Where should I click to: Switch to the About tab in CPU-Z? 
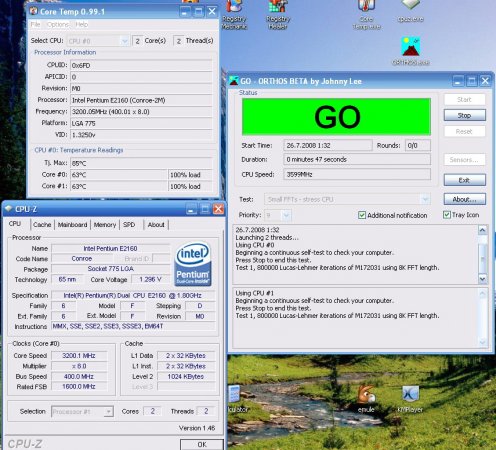tap(156, 225)
